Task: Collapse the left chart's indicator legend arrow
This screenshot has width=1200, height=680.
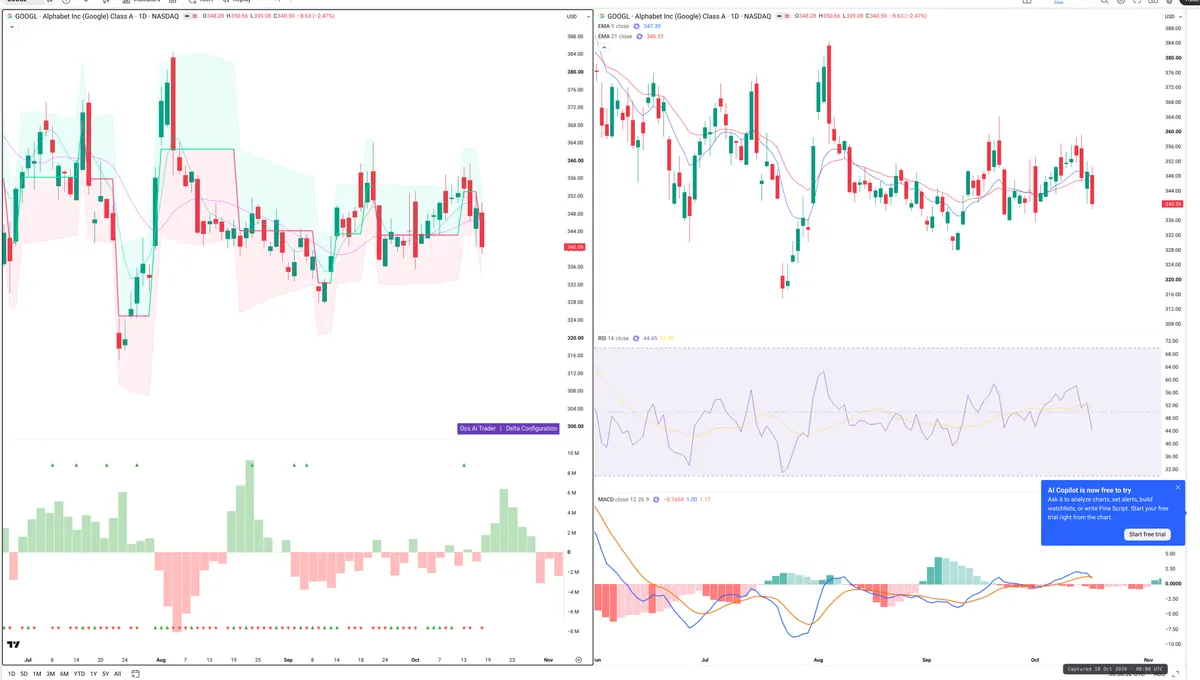Action: (x=12, y=27)
